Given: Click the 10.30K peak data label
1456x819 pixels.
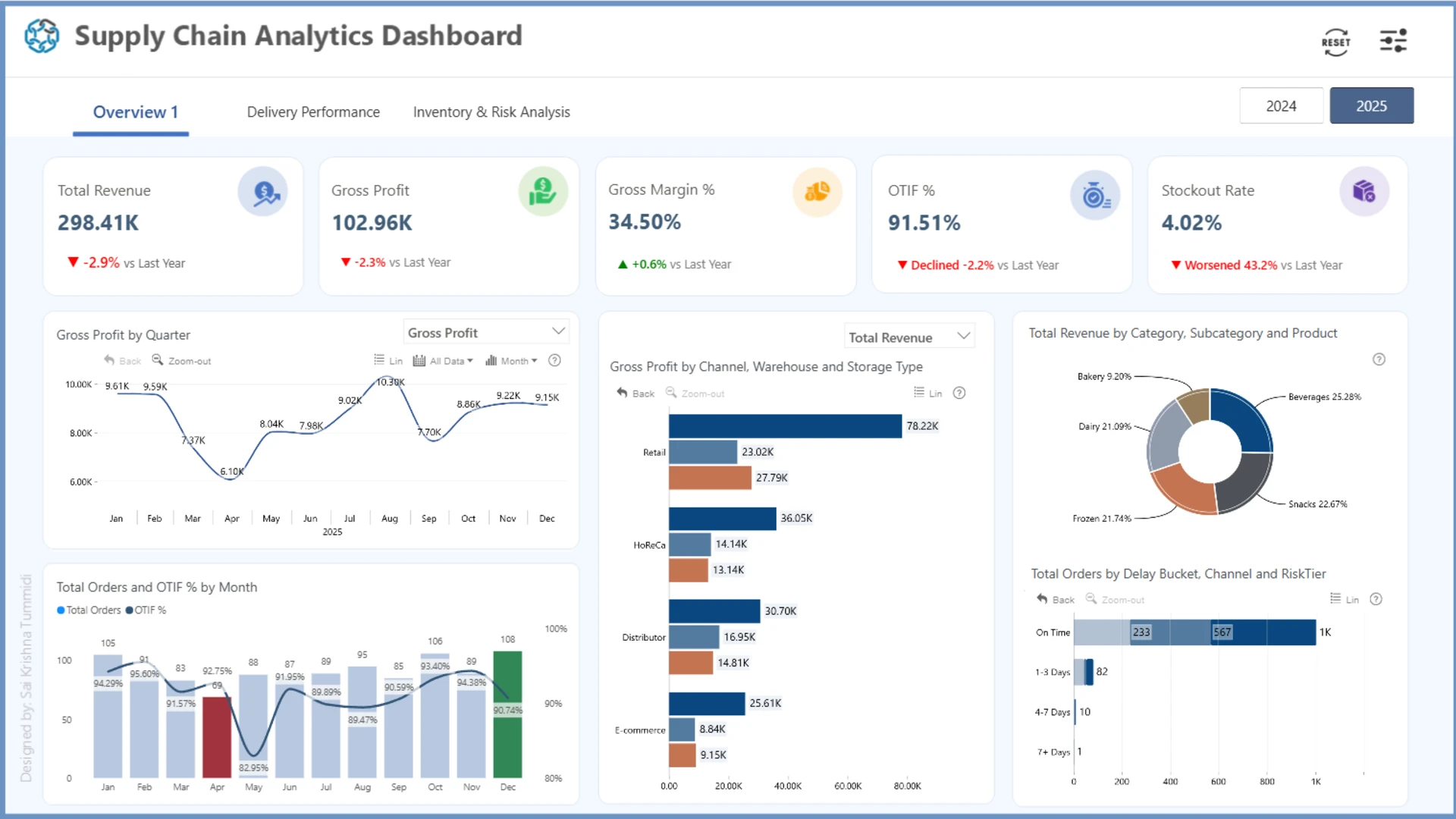Looking at the screenshot, I should pos(391,382).
